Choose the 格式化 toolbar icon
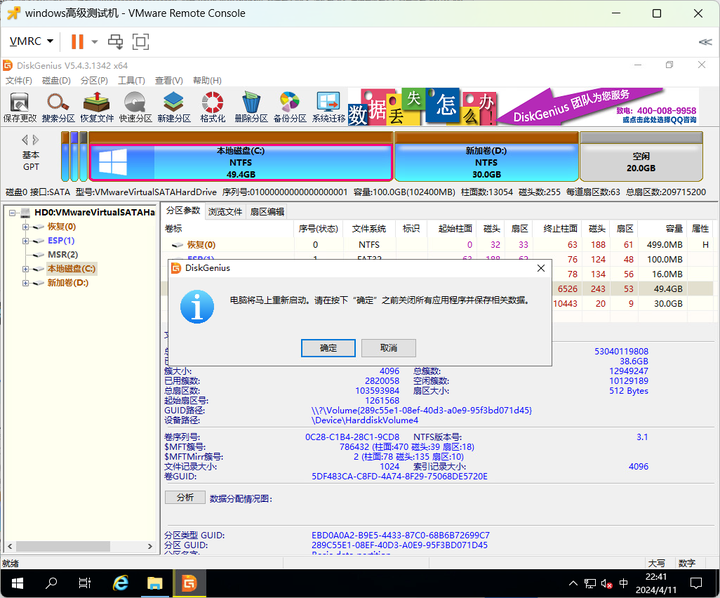720x598 pixels. pos(213,107)
